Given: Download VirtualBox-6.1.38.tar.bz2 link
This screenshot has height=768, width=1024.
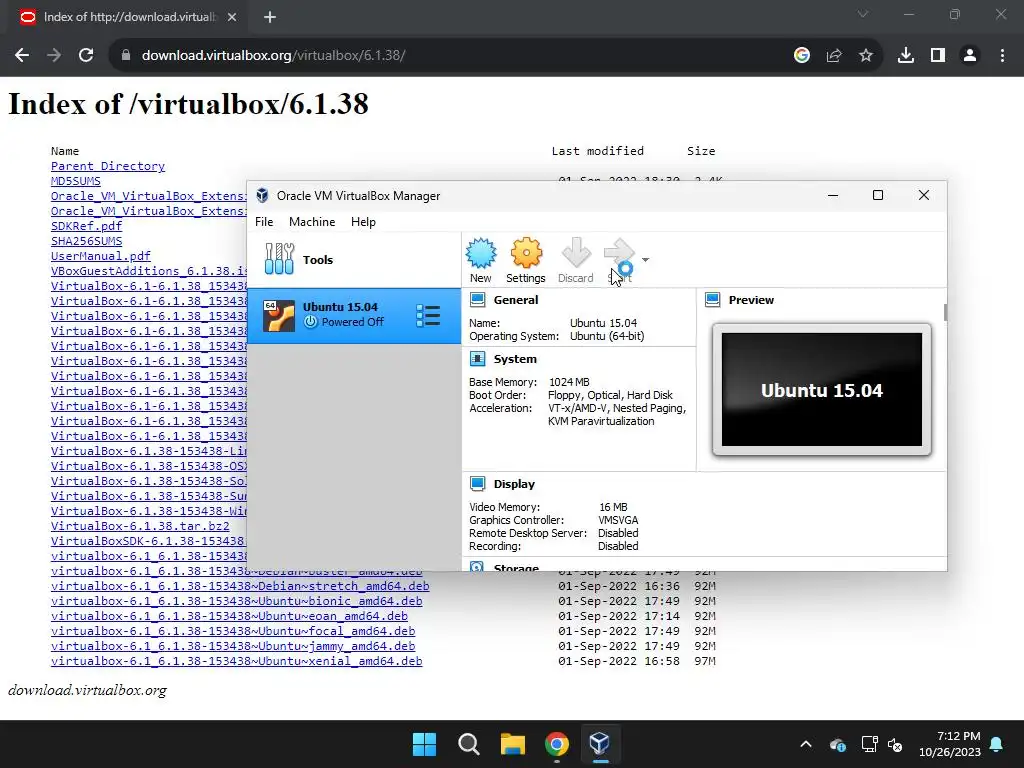Looking at the screenshot, I should (x=140, y=526).
